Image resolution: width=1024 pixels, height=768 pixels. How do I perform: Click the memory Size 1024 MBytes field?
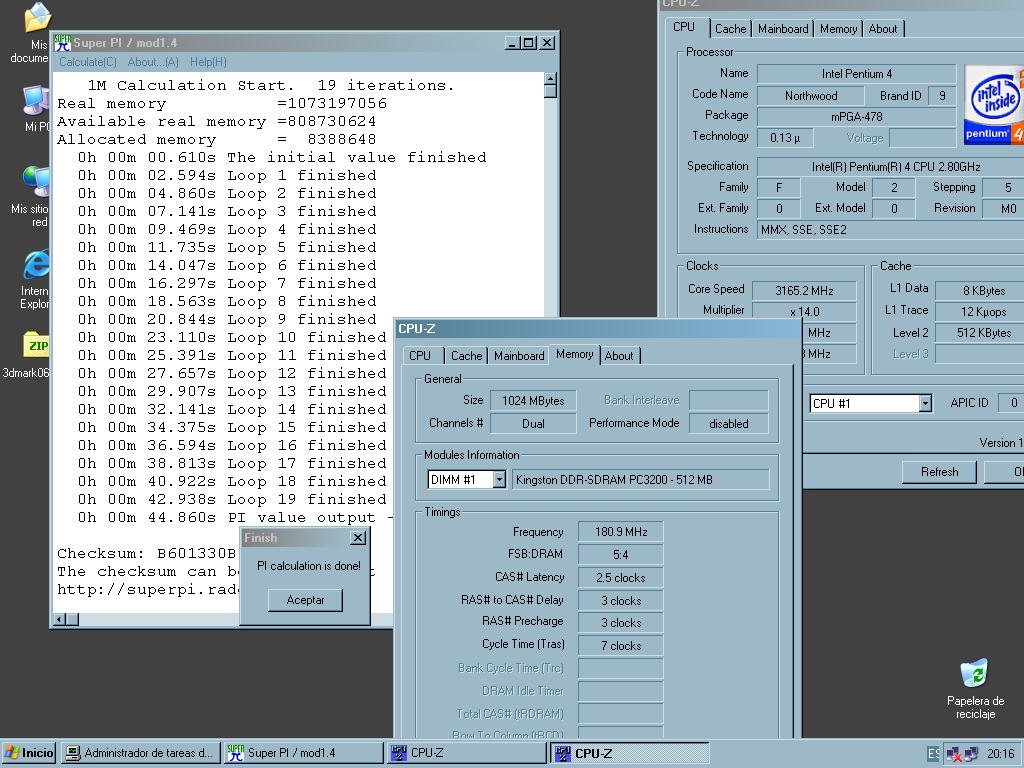click(533, 400)
